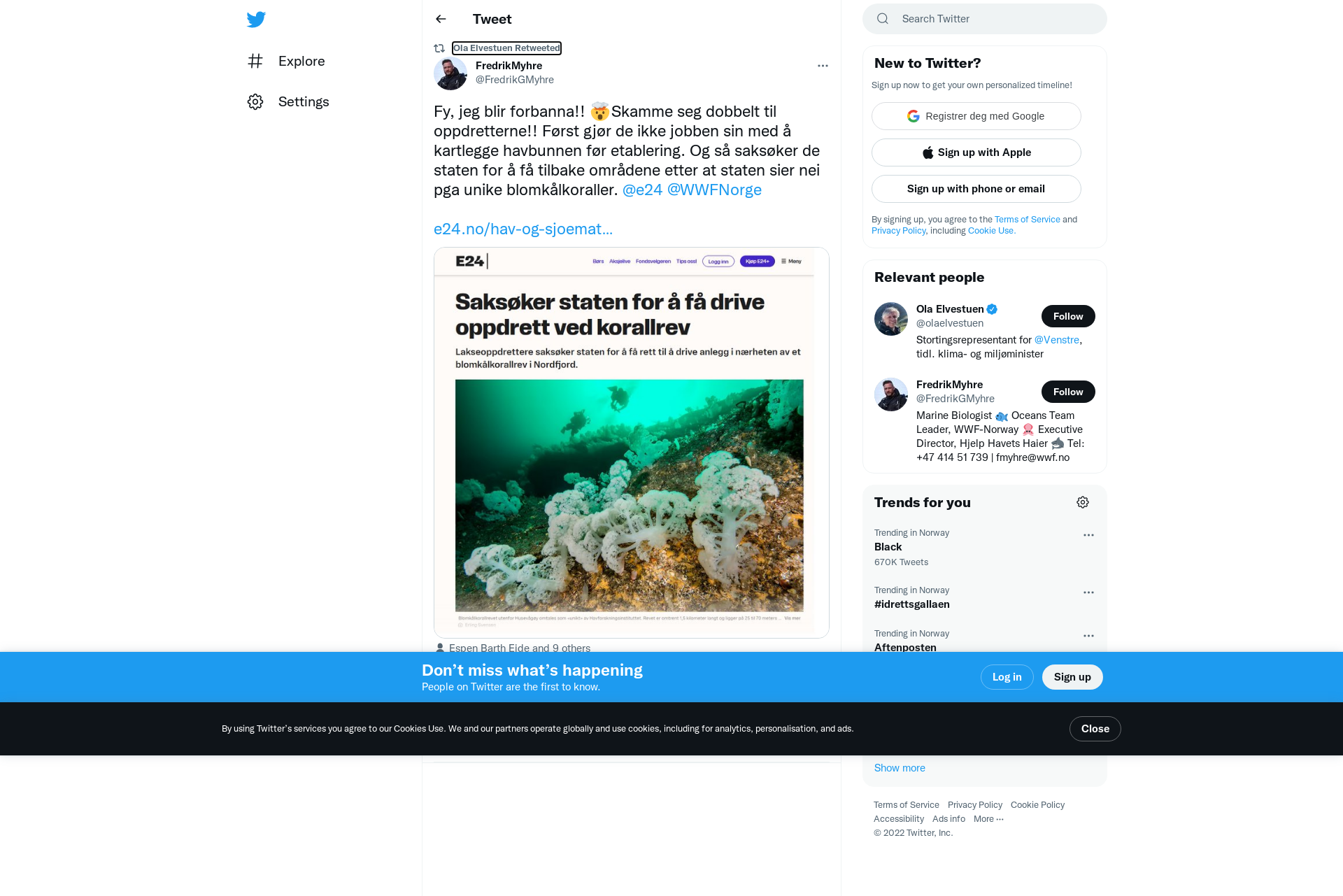
Task: Open the E24 article preview card
Action: (x=632, y=443)
